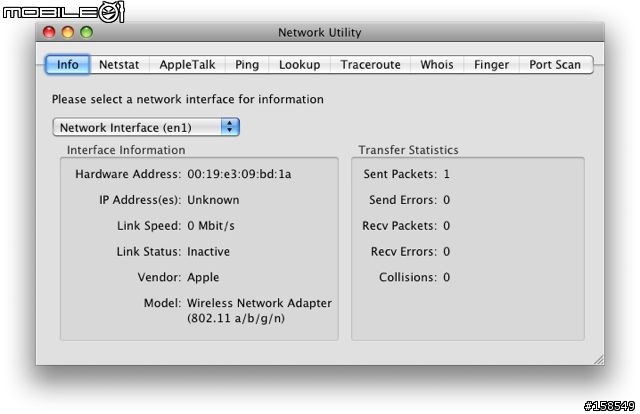Click the Network Utility title text
This screenshot has width=640, height=414.
pyautogui.click(x=320, y=32)
